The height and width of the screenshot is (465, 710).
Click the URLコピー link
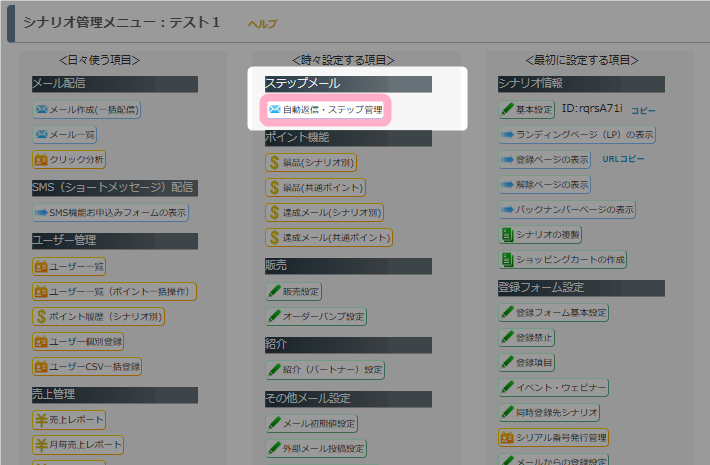click(x=623, y=159)
